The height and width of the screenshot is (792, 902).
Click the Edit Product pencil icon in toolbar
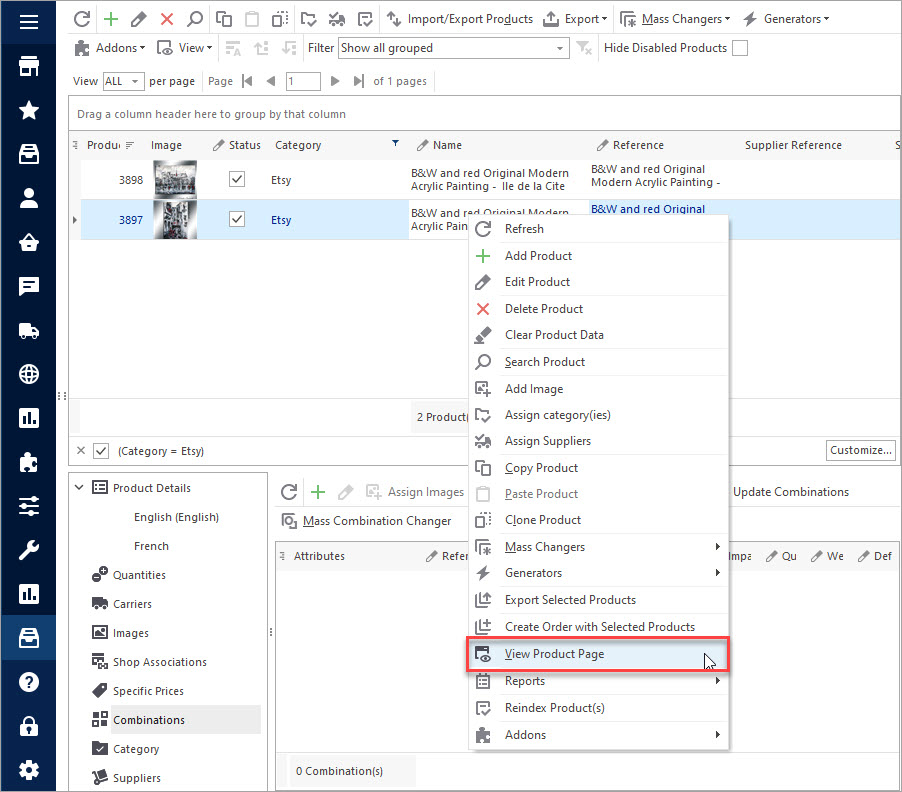[x=139, y=19]
